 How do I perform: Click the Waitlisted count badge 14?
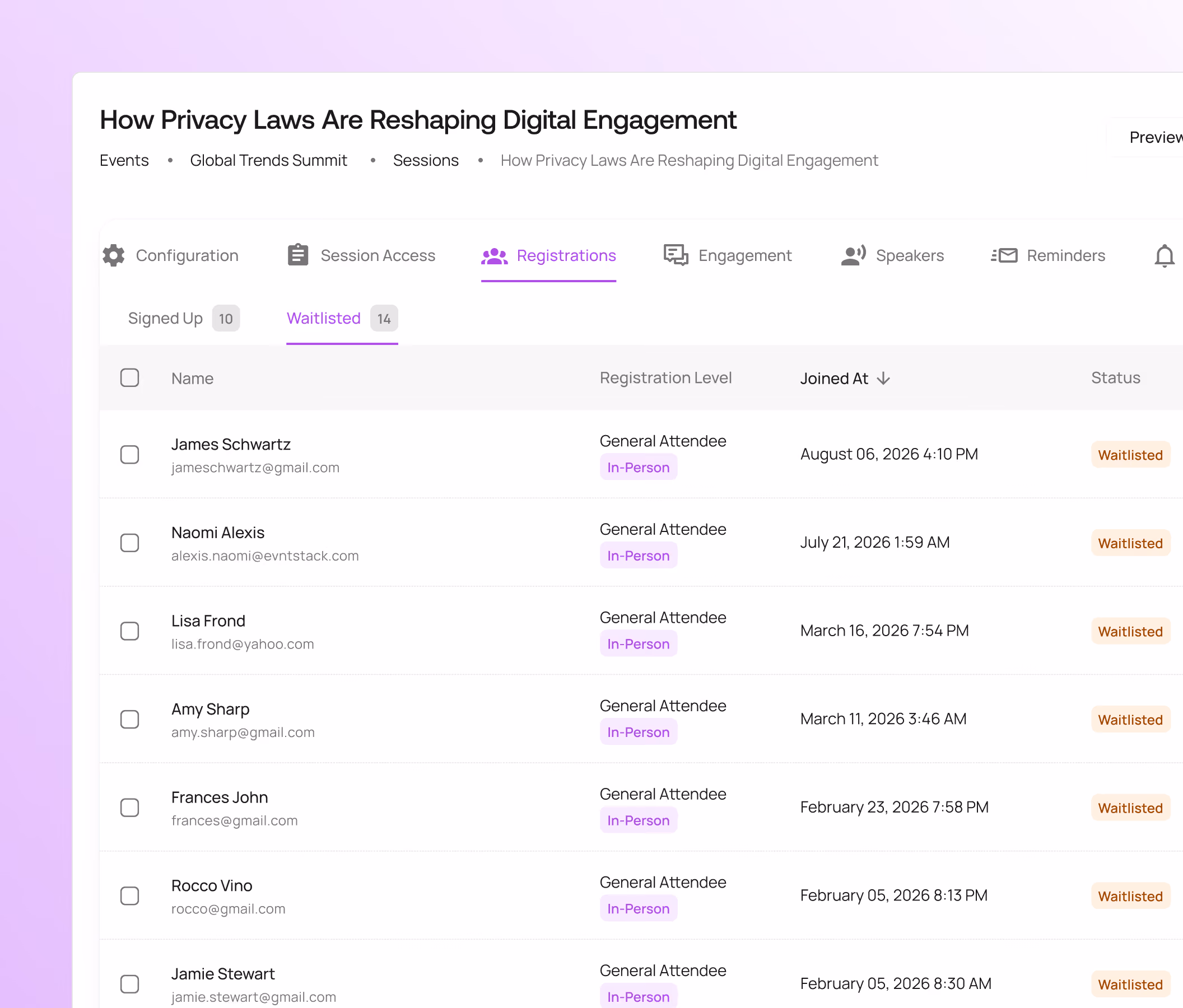pos(384,319)
